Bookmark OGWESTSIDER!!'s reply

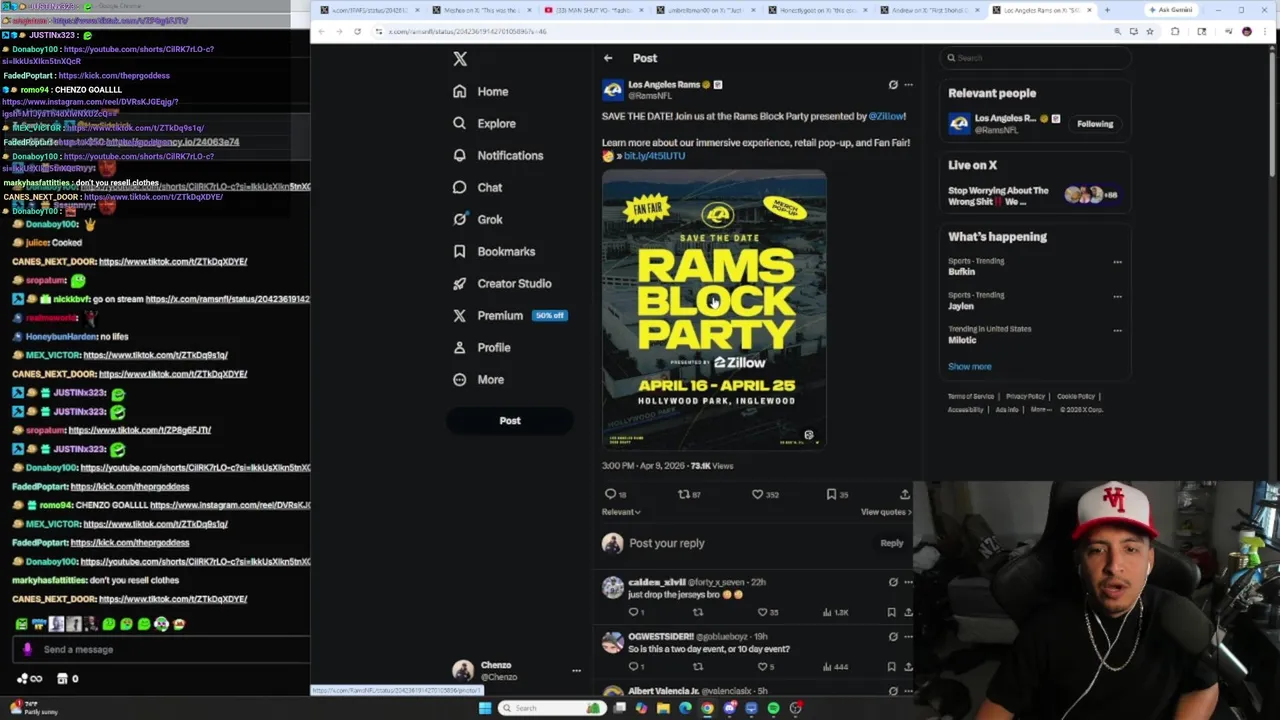click(891, 666)
